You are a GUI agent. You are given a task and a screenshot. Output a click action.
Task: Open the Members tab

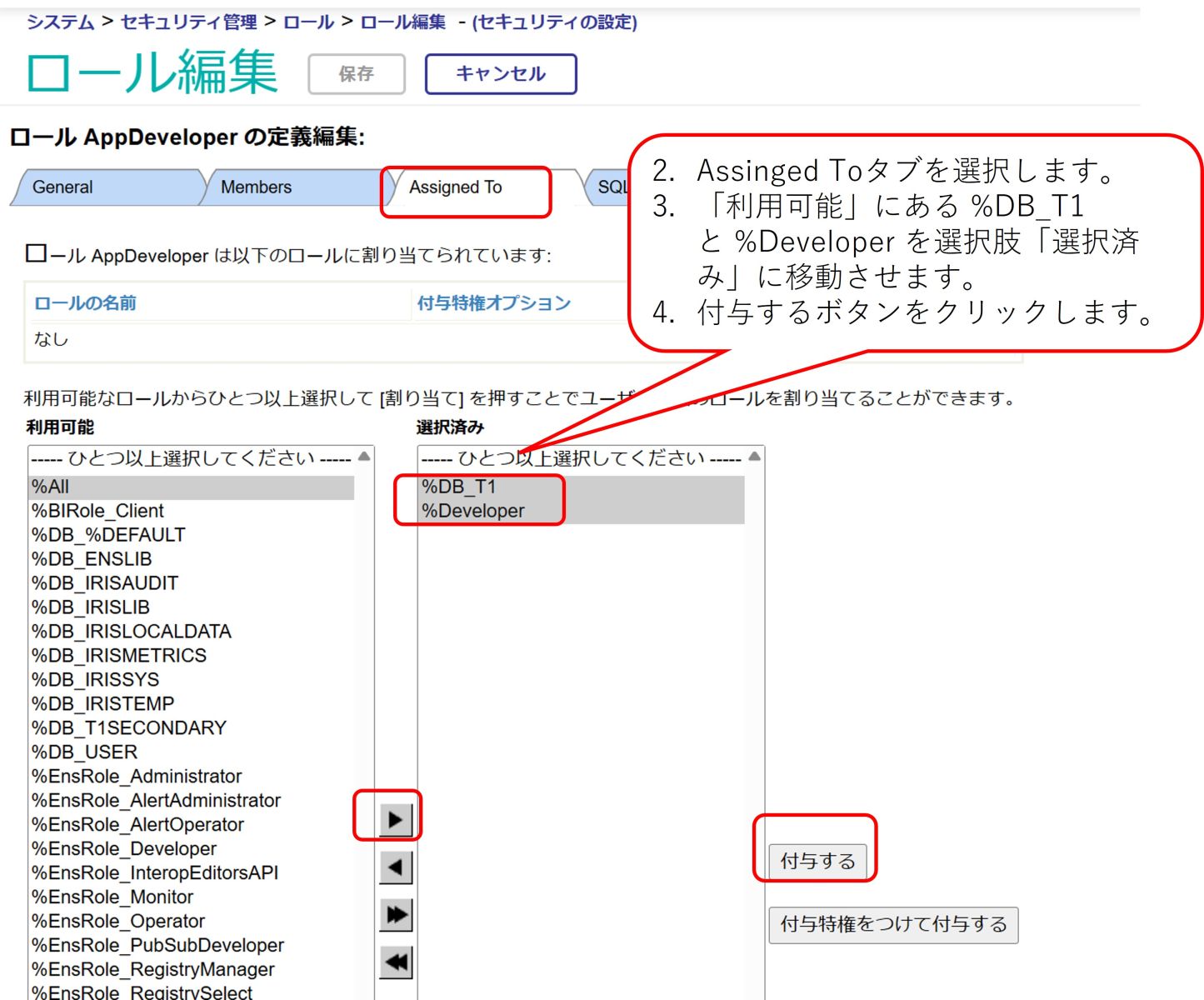pos(256,187)
